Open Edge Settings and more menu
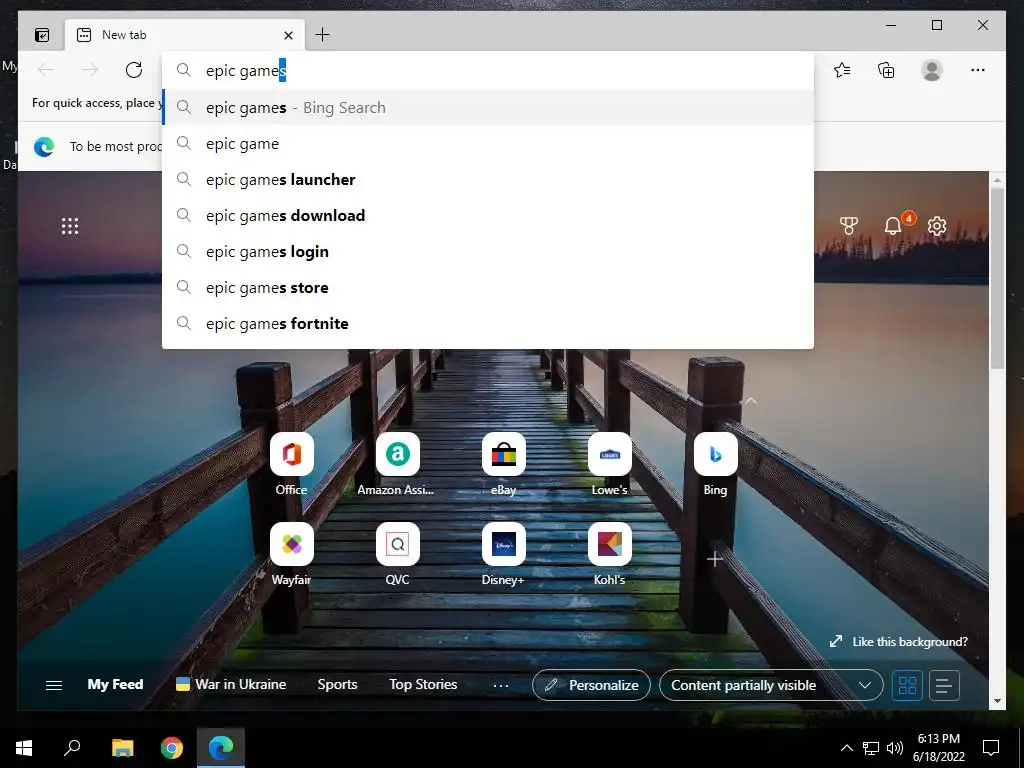The height and width of the screenshot is (768, 1024). [x=978, y=70]
